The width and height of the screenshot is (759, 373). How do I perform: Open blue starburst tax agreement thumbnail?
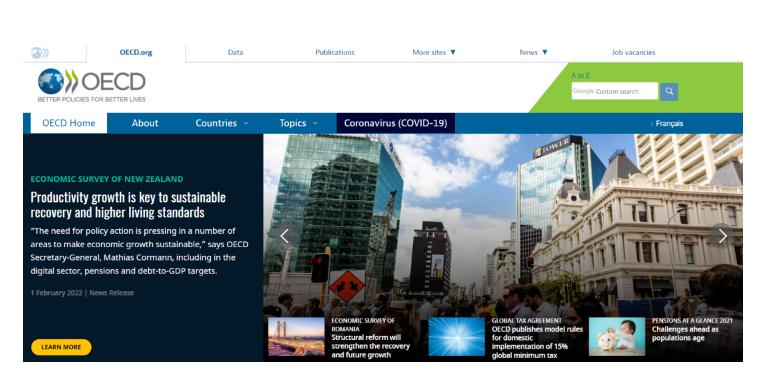(456, 337)
